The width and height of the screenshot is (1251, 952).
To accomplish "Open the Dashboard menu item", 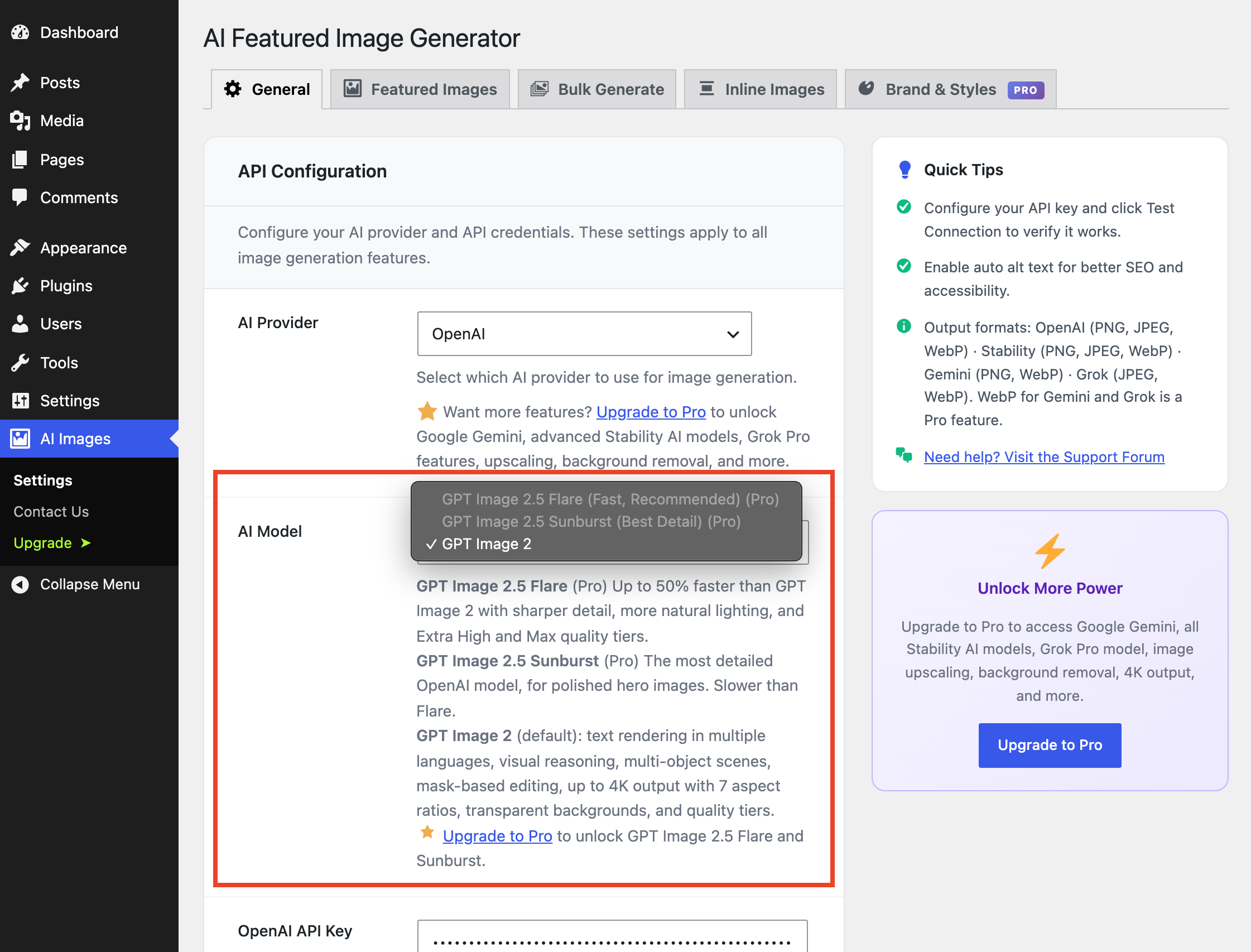I will [x=89, y=32].
